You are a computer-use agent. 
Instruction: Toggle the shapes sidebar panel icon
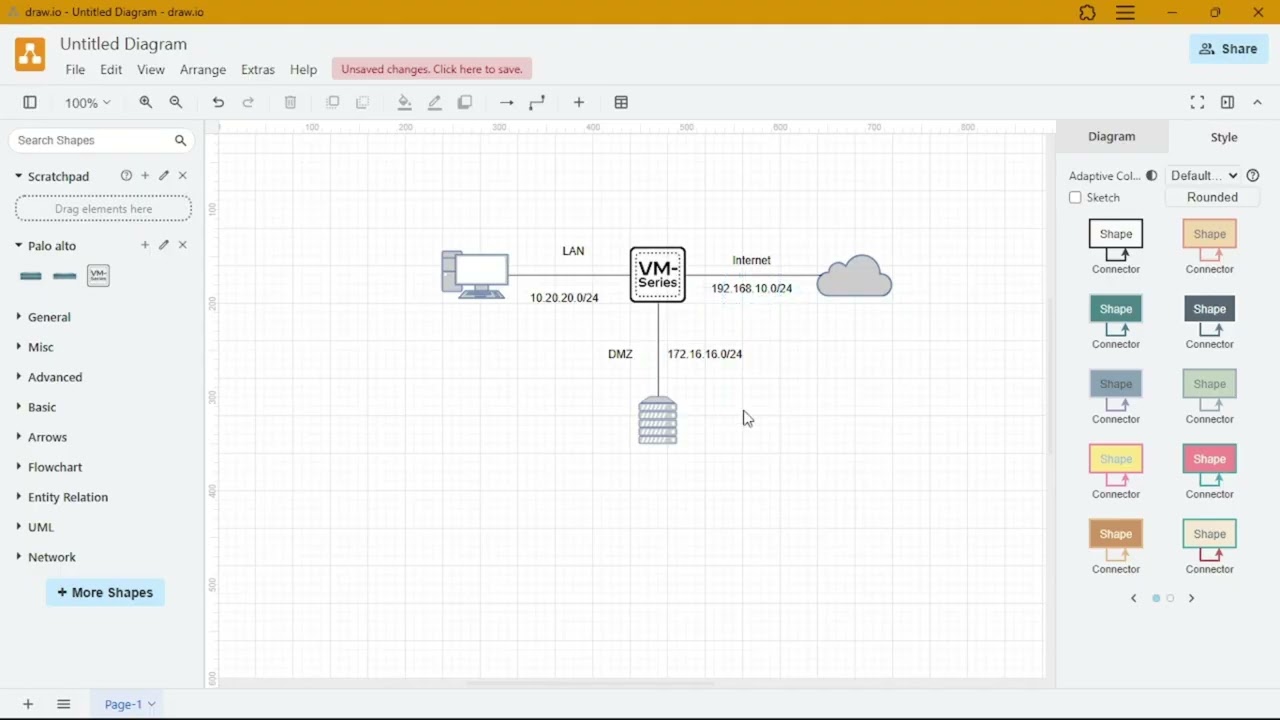point(30,102)
